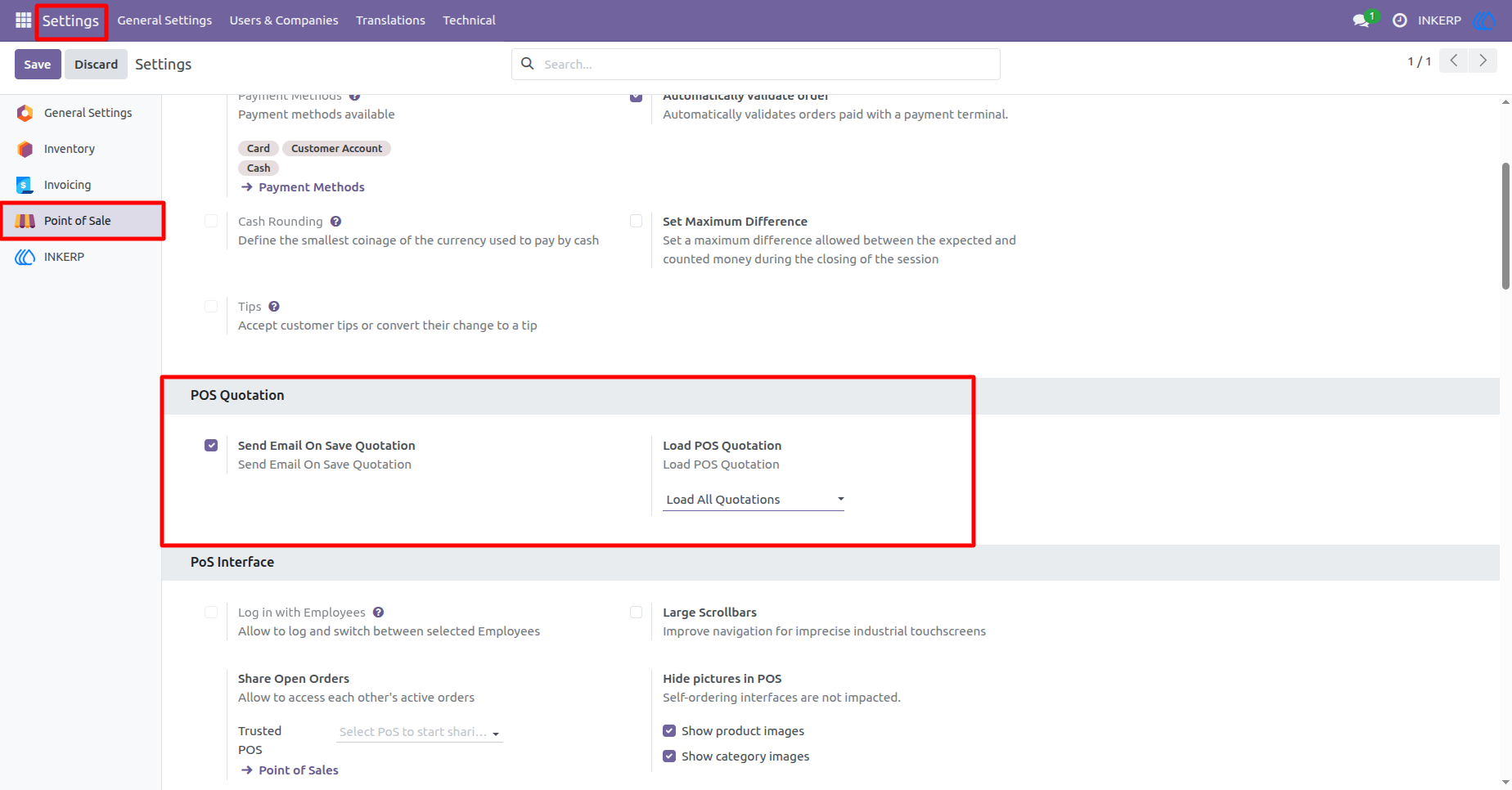Open the chat messages icon
Viewport: 1512px width, 790px height.
coord(1361,20)
